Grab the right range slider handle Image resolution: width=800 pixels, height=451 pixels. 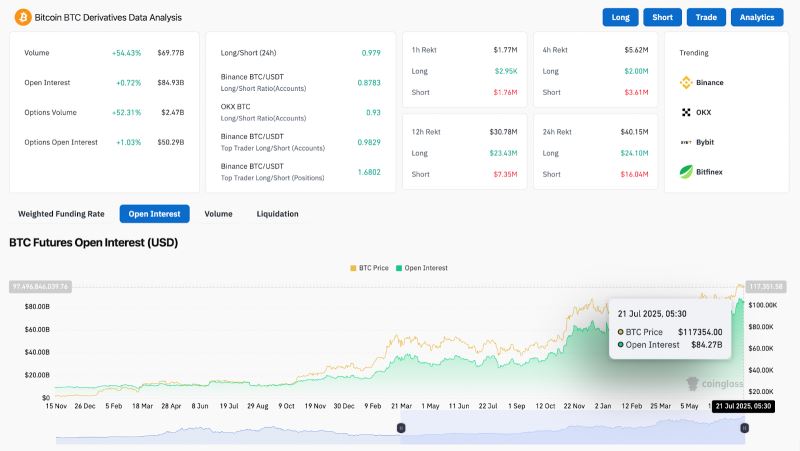point(744,428)
